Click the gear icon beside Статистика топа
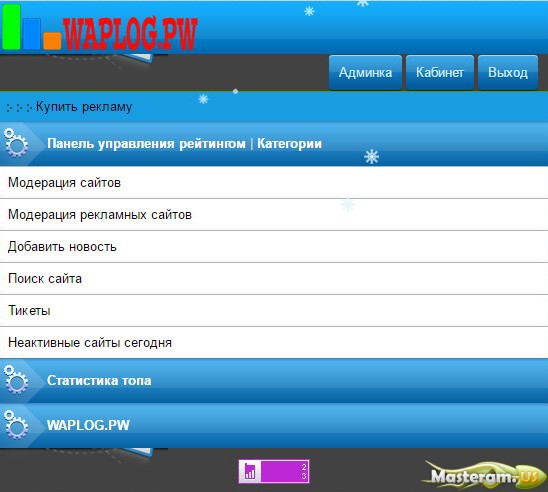The image size is (548, 492). point(16,380)
